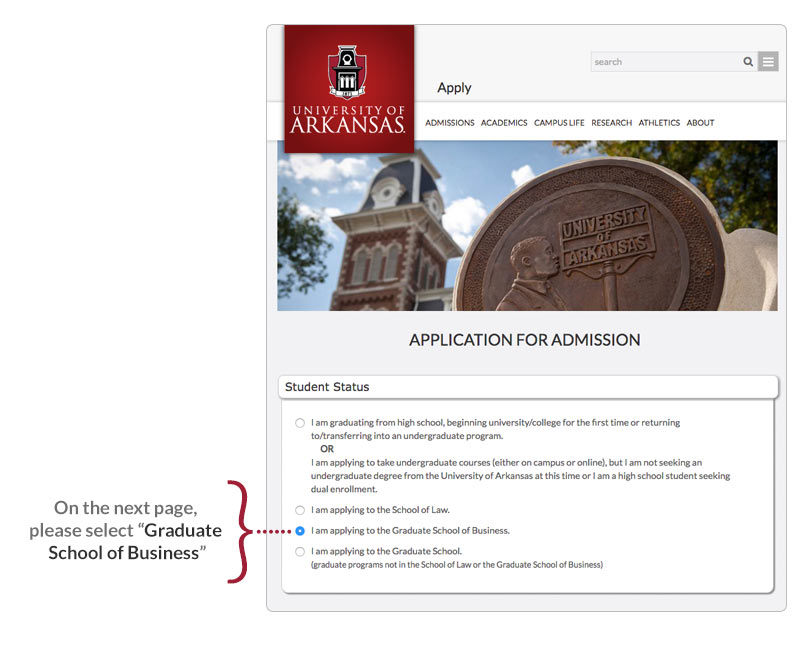Click the Apply heading link
Screen dimensions: 793x648
(454, 88)
